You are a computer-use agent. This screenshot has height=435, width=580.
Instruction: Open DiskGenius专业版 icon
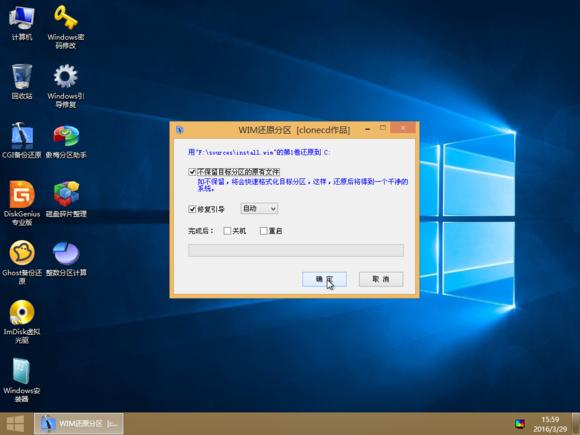tap(22, 203)
